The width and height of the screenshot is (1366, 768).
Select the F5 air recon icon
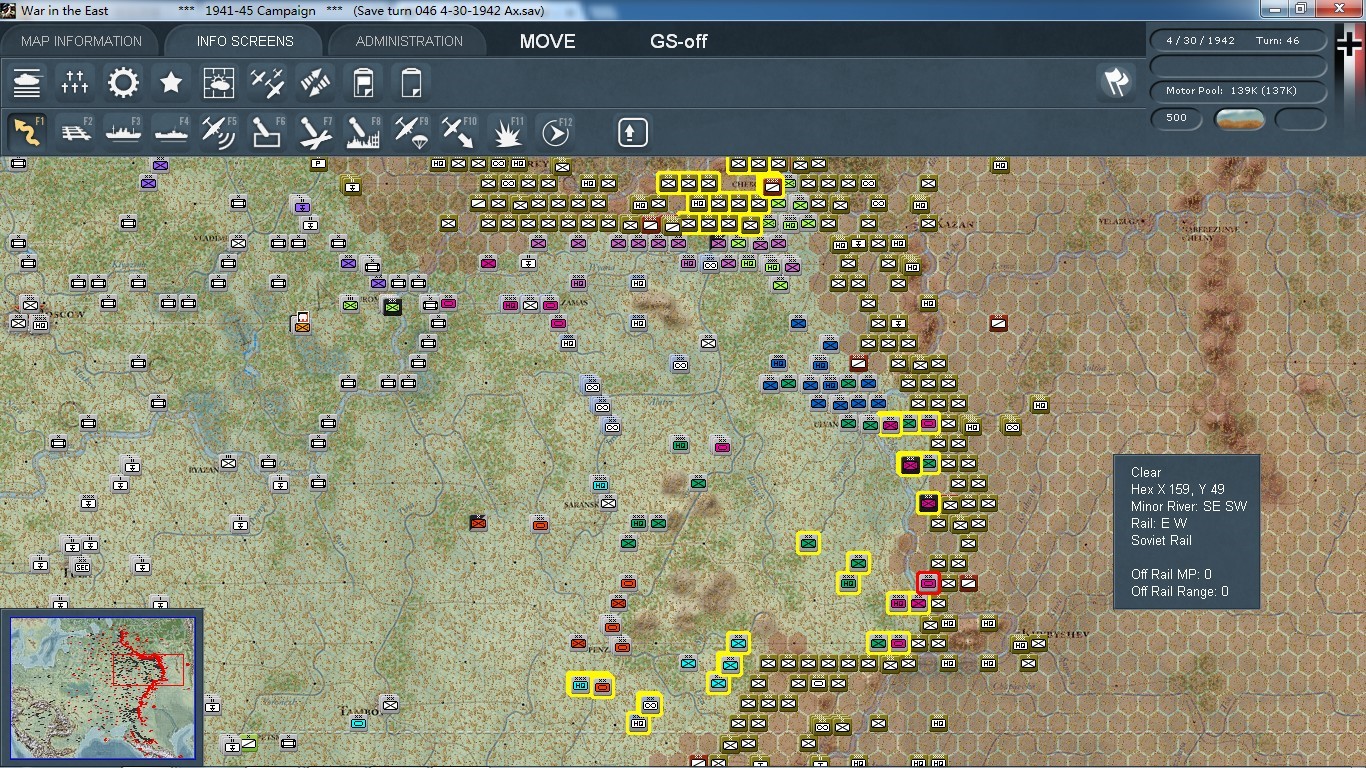coord(219,132)
